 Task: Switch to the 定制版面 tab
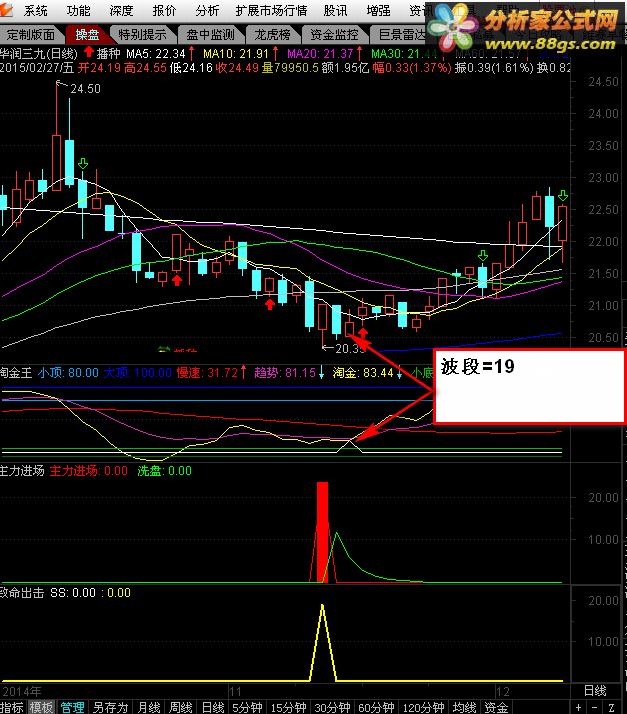tap(31, 34)
